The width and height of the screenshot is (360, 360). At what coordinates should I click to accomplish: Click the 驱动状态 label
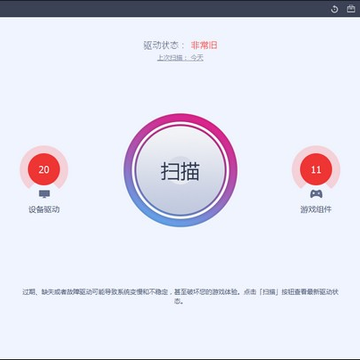click(x=164, y=45)
